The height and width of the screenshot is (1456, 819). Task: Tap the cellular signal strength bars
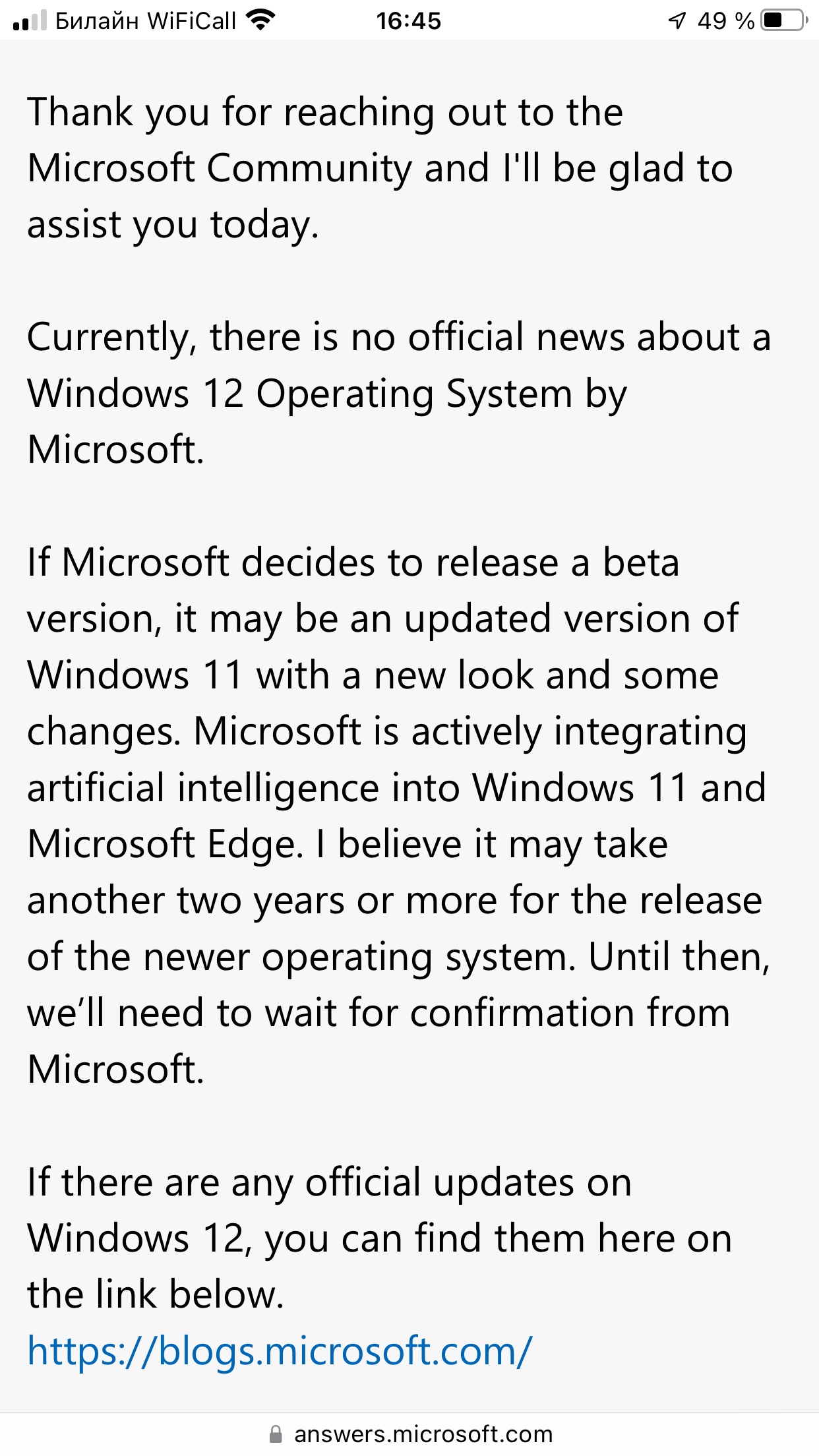pyautogui.click(x=30, y=20)
